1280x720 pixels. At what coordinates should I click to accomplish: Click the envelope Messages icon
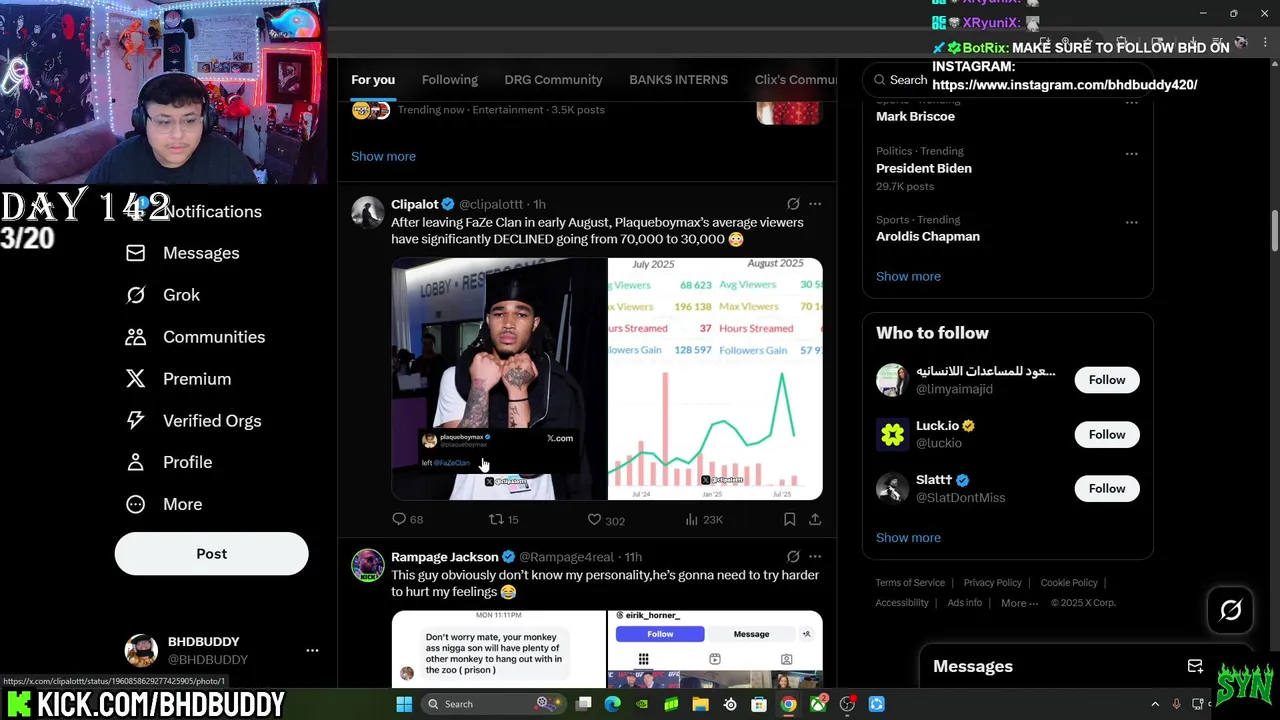(136, 253)
